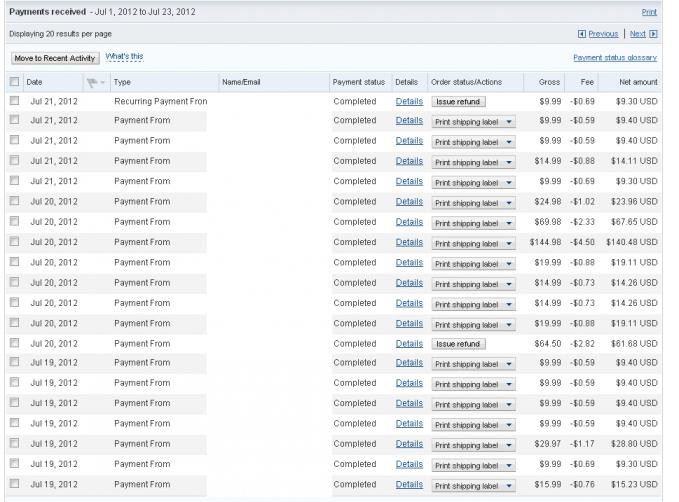
Task: Click the '-$4.50' fee value
Action: [582, 242]
